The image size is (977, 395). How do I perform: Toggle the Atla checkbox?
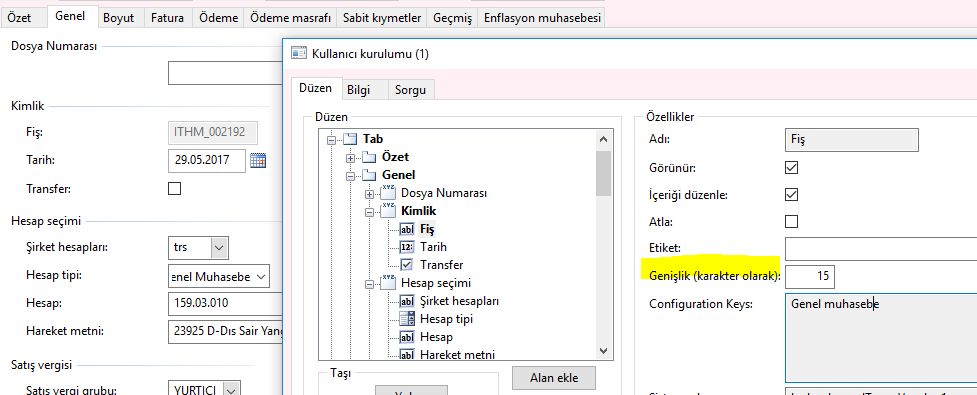pyautogui.click(x=791, y=221)
